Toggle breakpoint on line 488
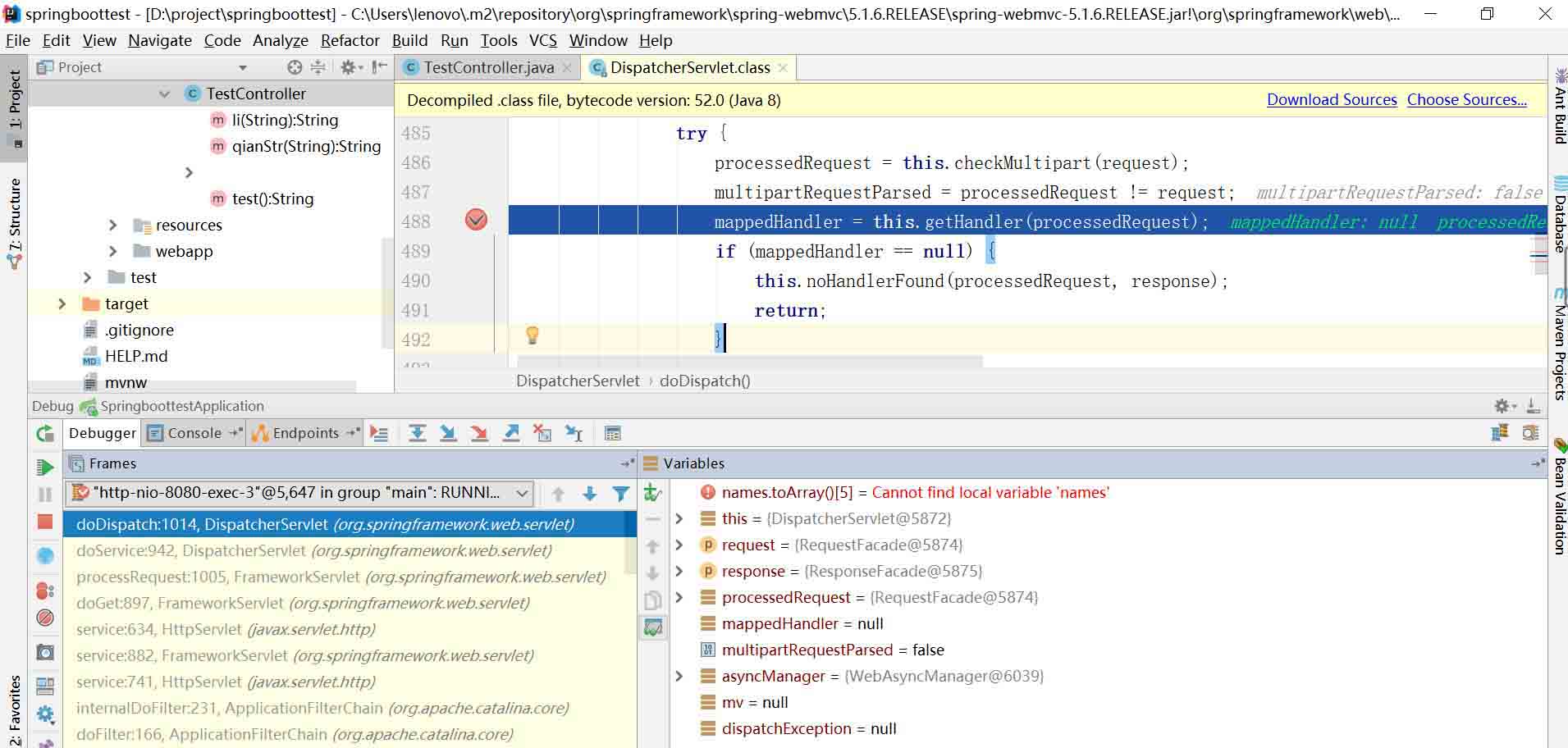The width and height of the screenshot is (1568, 748). coord(477,220)
